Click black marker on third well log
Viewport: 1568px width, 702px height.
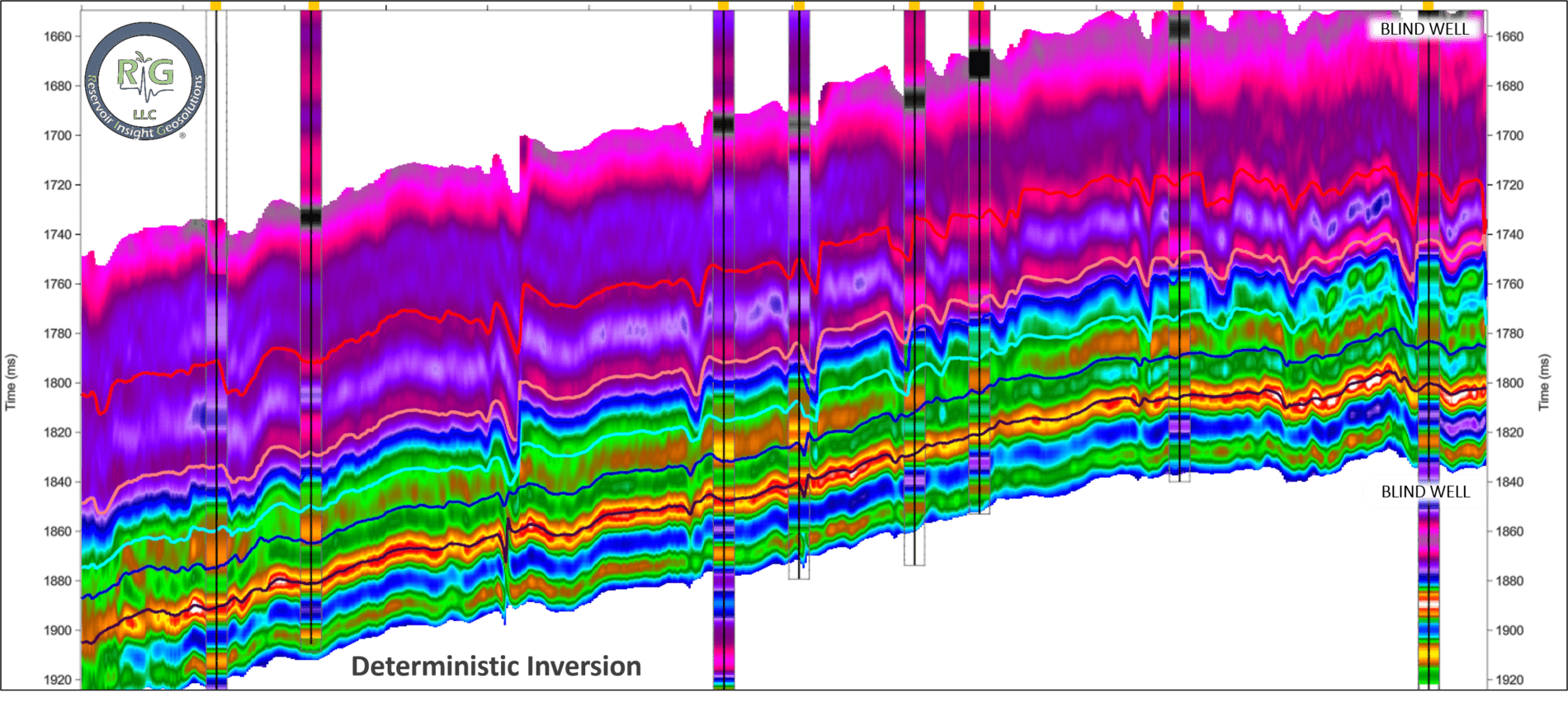[723, 125]
